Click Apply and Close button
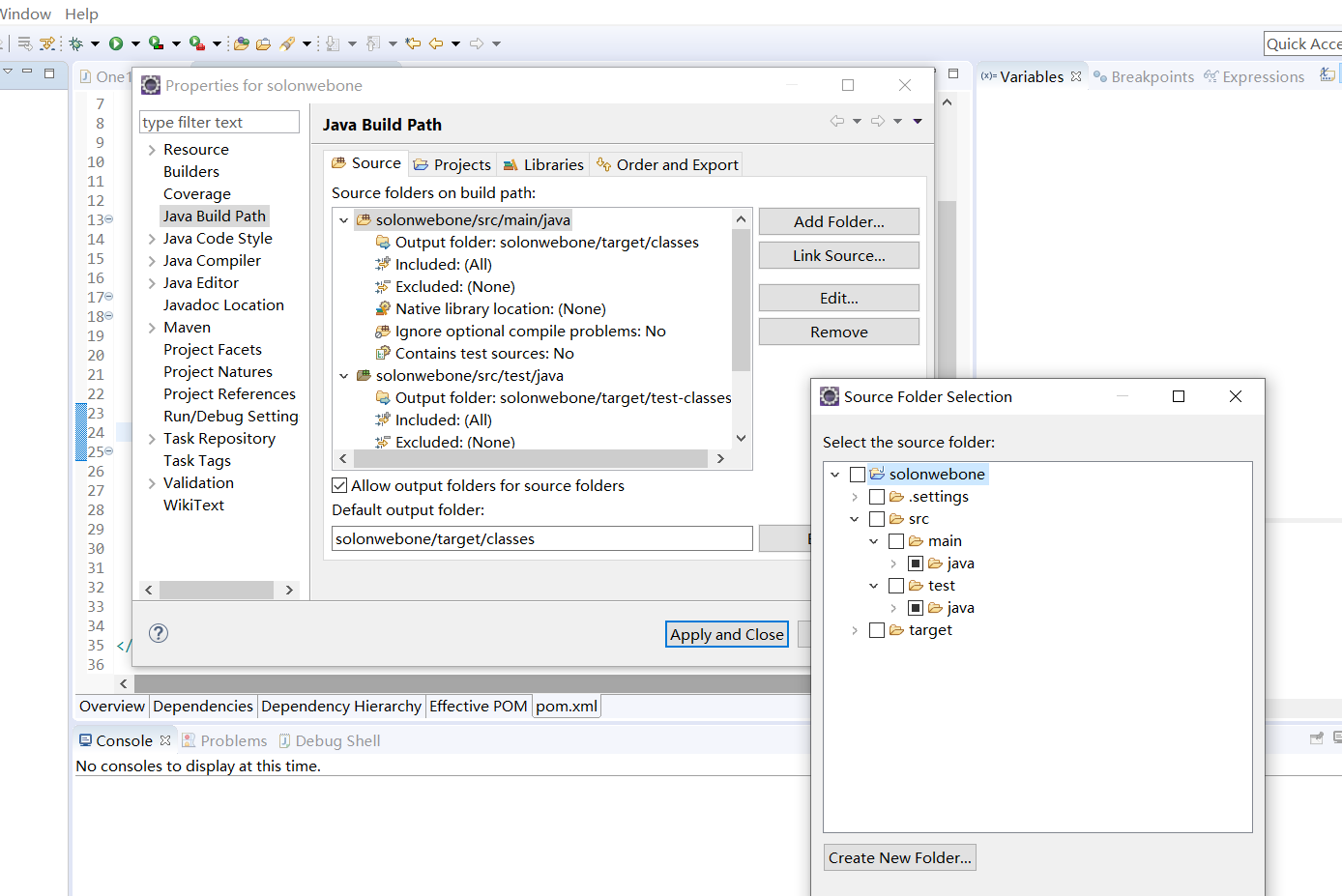Image resolution: width=1342 pixels, height=896 pixels. (x=727, y=634)
